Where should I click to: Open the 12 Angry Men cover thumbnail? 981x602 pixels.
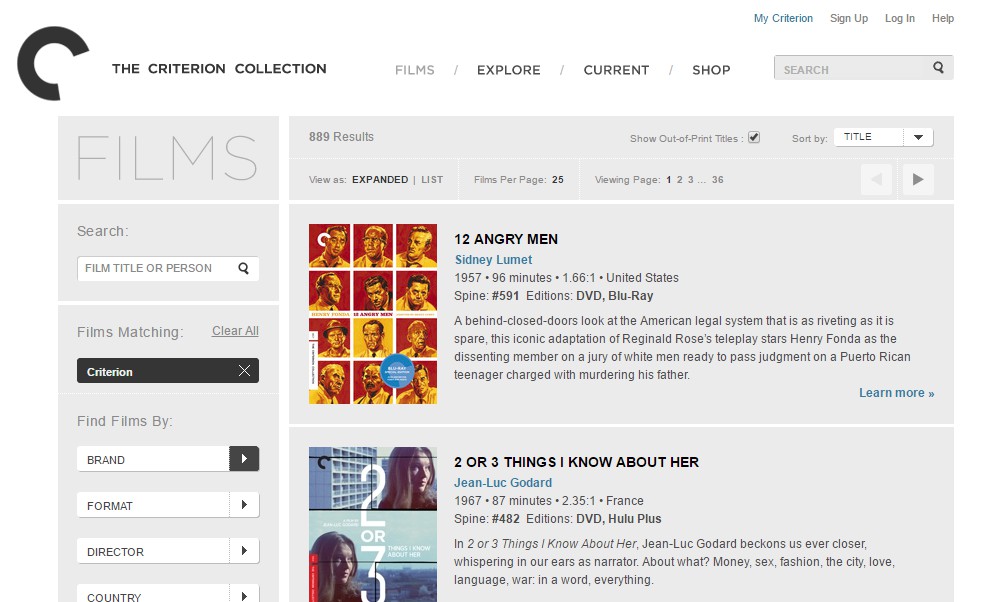pos(372,313)
